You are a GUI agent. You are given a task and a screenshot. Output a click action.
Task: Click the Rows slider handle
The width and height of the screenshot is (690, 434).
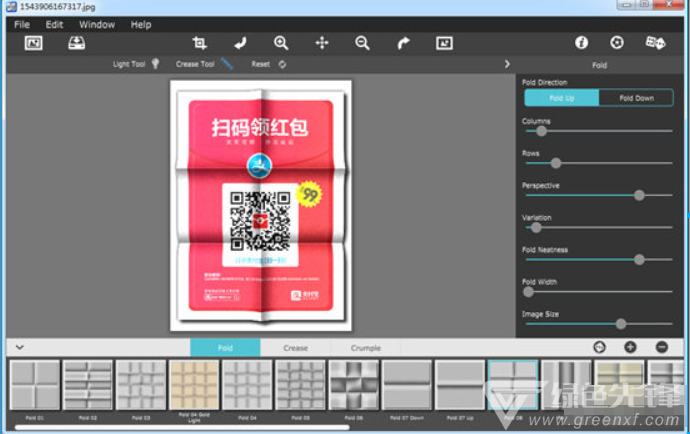556,163
